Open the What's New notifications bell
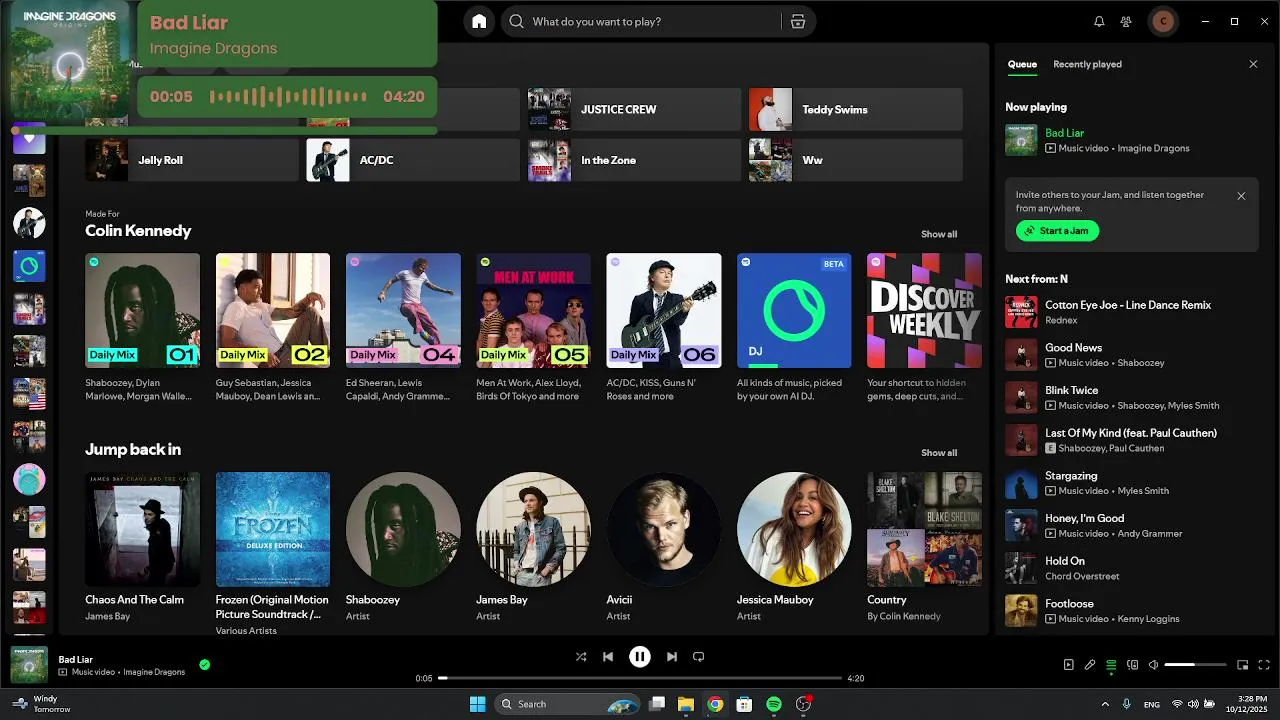This screenshot has height=720, width=1280. coord(1099,21)
